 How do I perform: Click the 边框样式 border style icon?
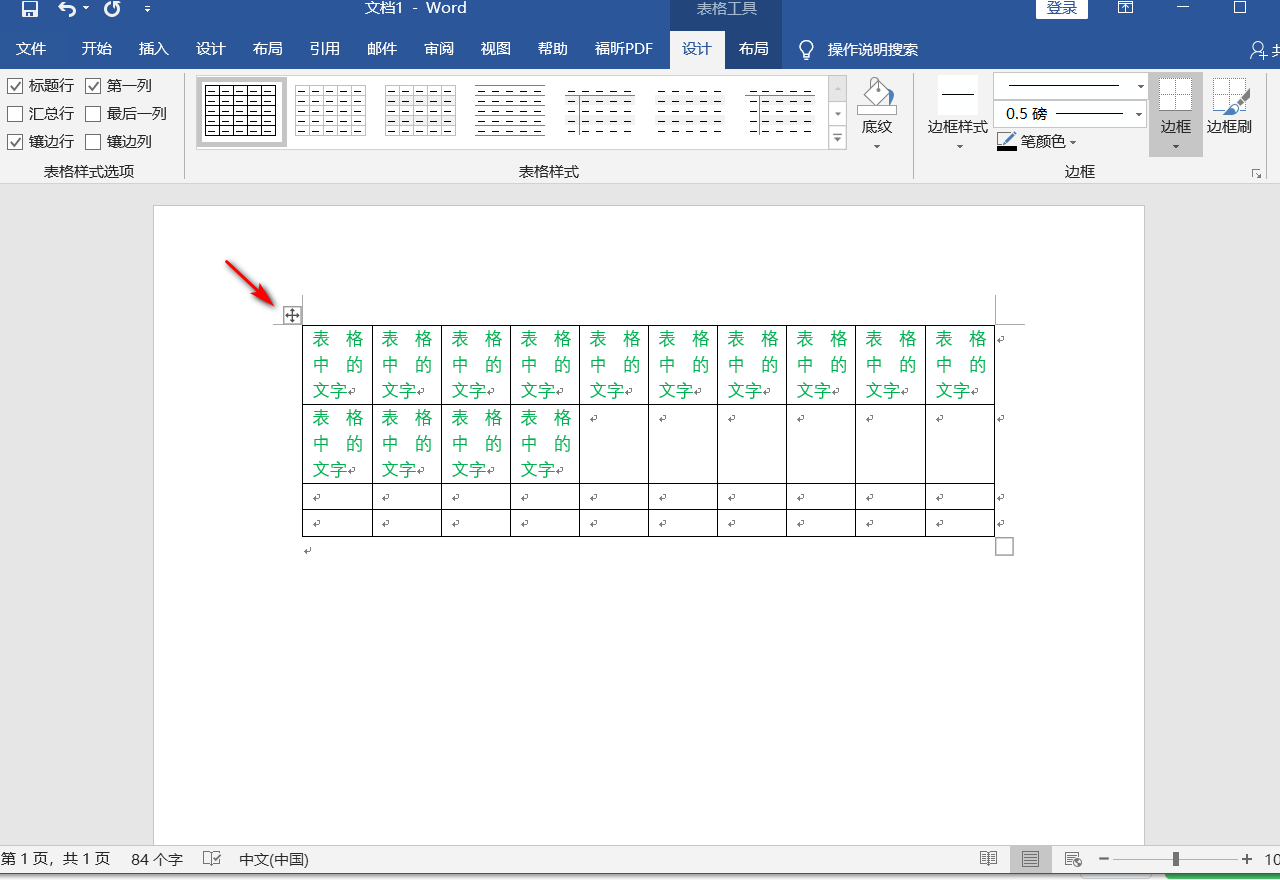(958, 95)
